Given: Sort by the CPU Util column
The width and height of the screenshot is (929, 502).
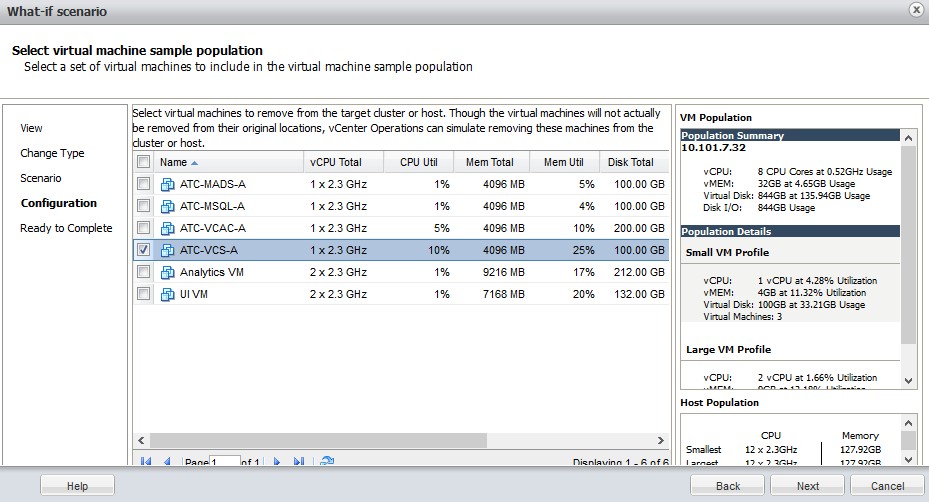Looking at the screenshot, I should pos(417,162).
